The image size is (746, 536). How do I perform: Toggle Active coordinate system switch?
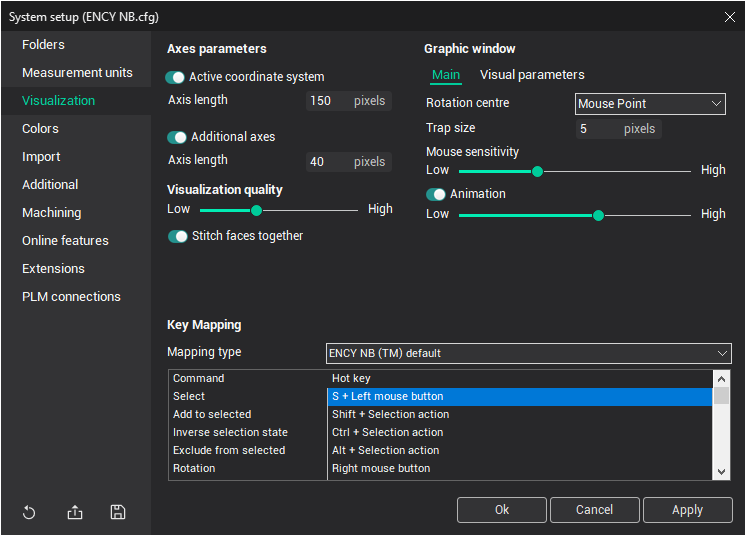(177, 77)
